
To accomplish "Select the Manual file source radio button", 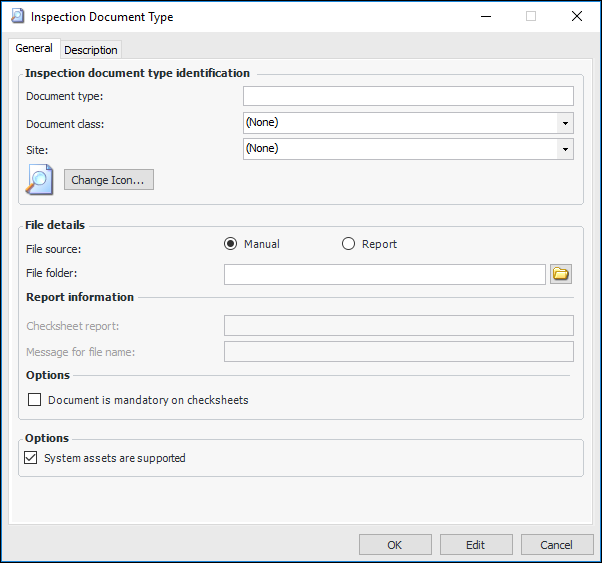I will [x=231, y=244].
